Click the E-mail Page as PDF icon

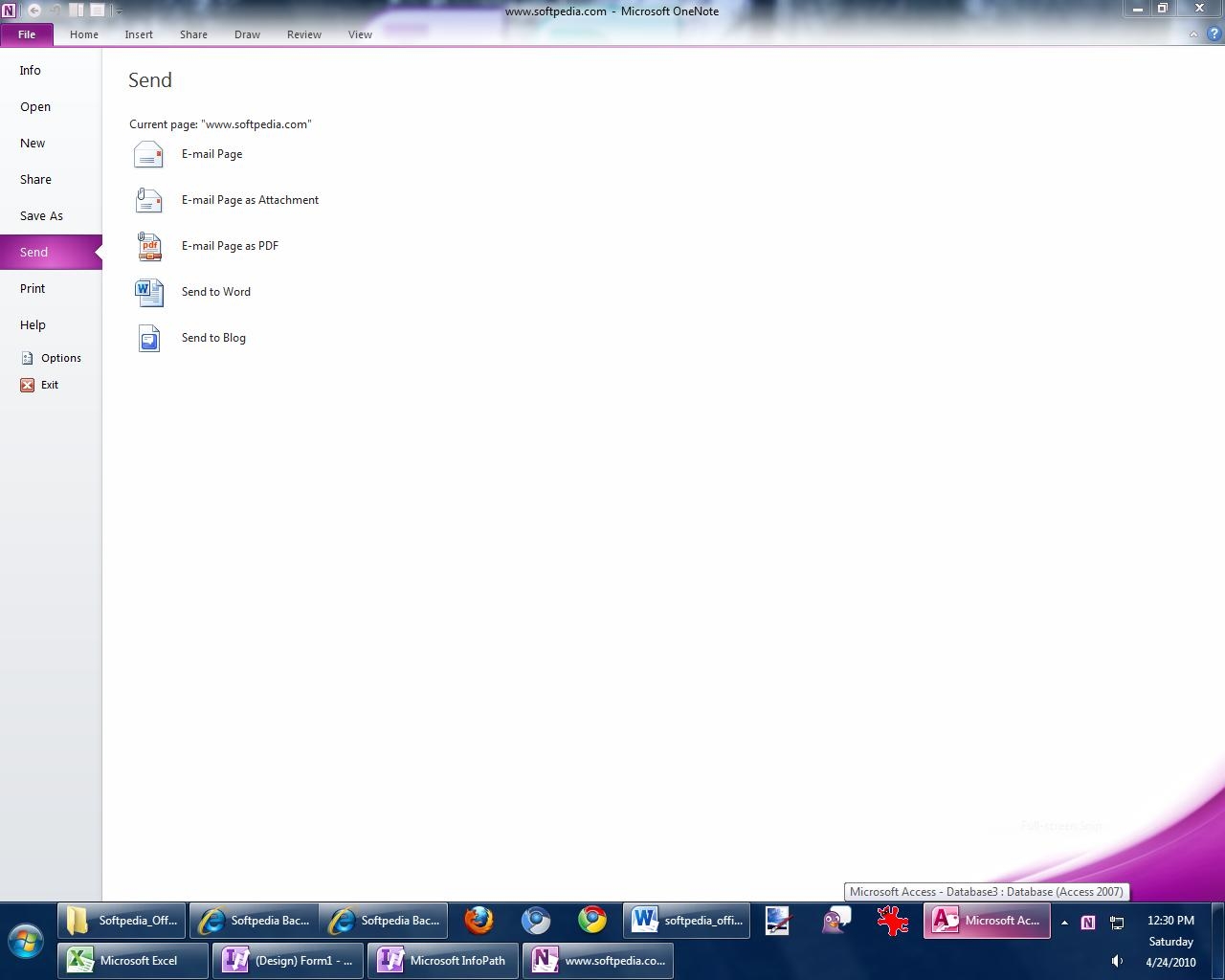(x=149, y=246)
